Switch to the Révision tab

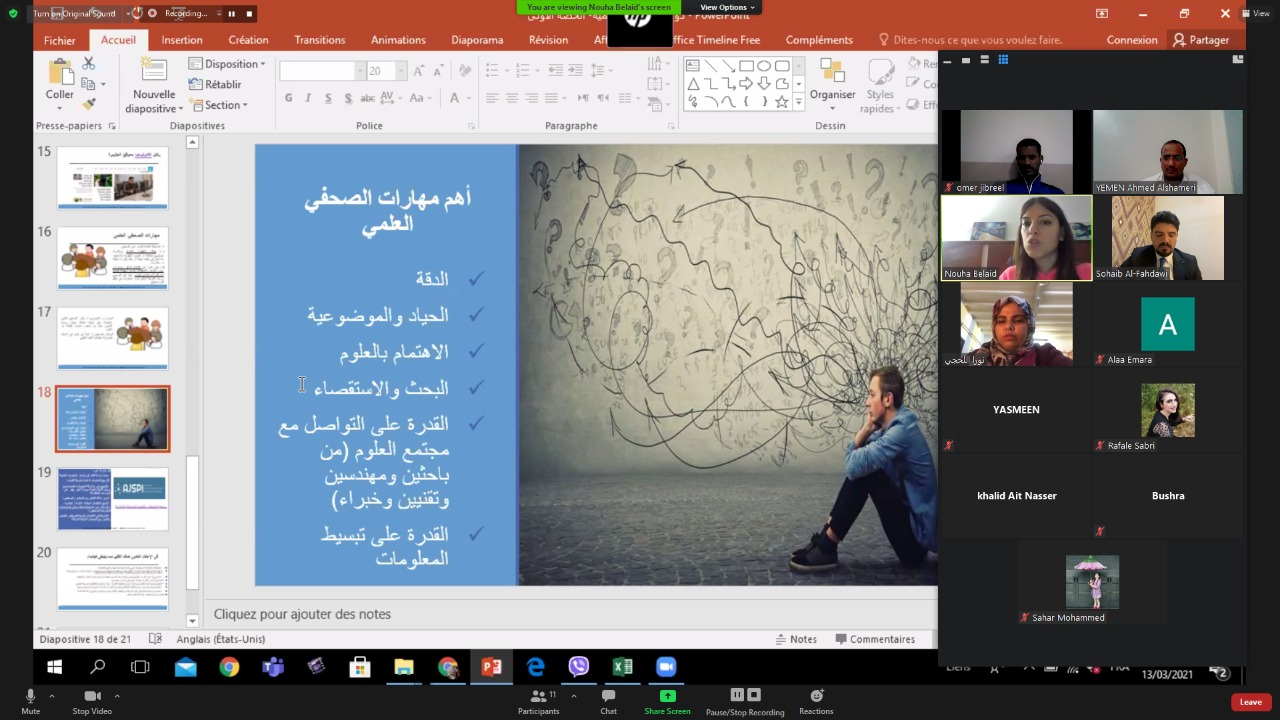[548, 40]
